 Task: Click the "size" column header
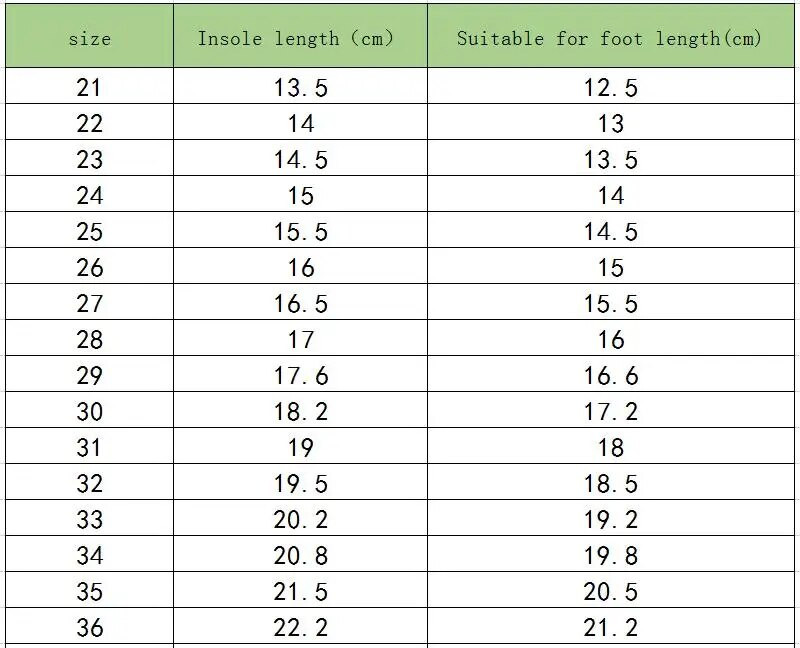[89, 39]
